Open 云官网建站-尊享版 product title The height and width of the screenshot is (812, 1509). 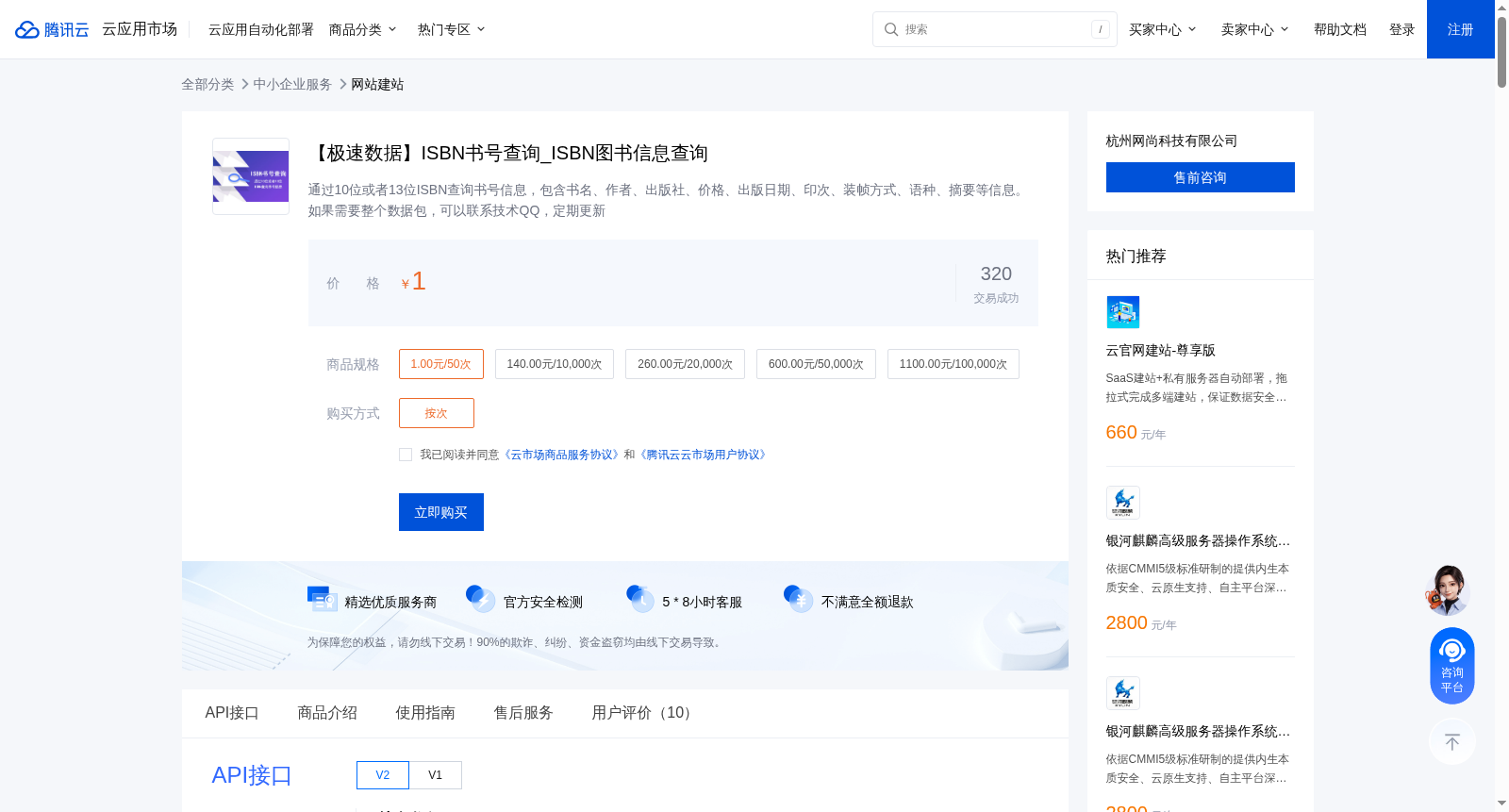coord(1161,350)
